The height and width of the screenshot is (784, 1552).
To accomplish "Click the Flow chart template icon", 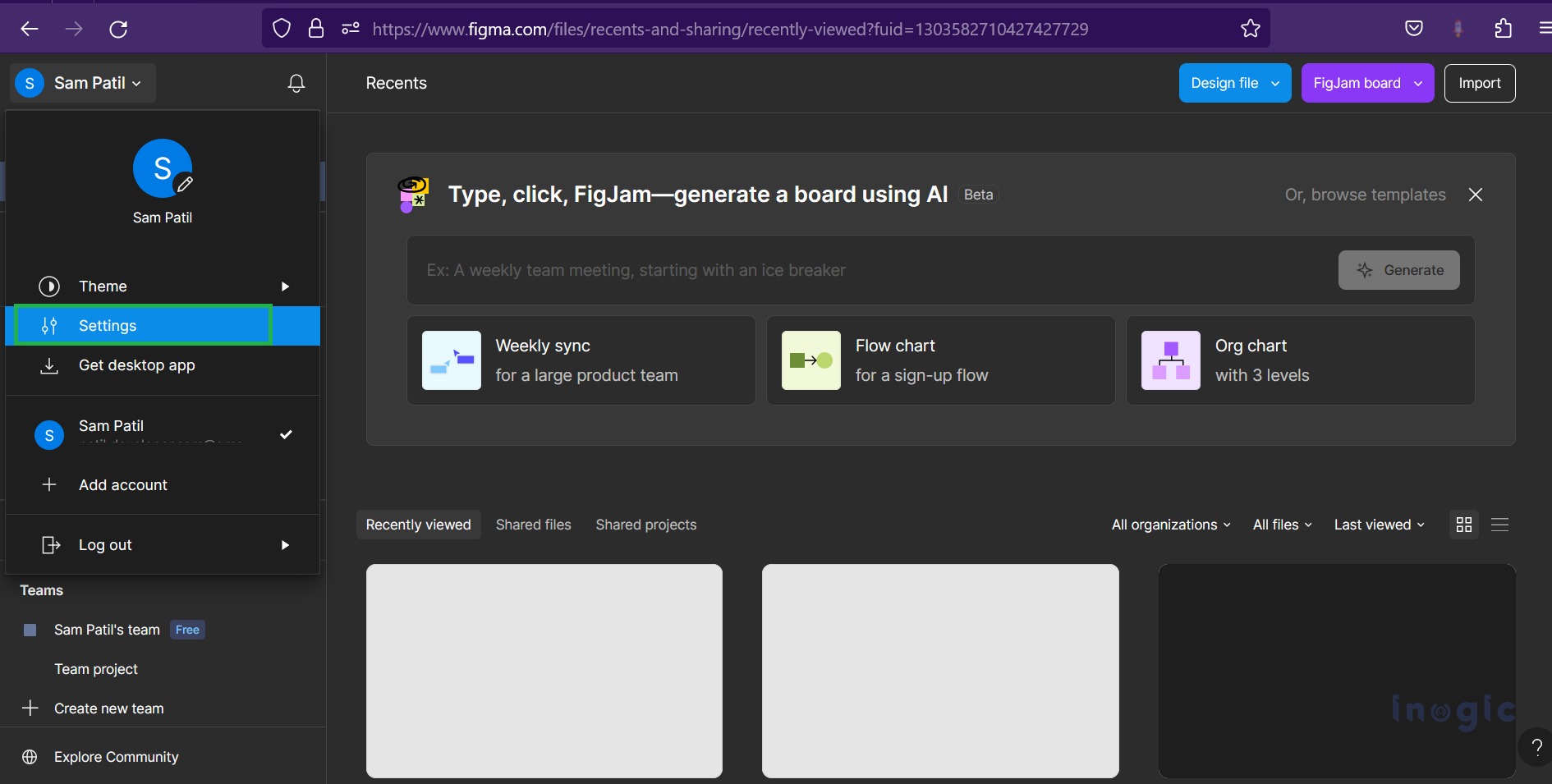I will click(x=811, y=360).
